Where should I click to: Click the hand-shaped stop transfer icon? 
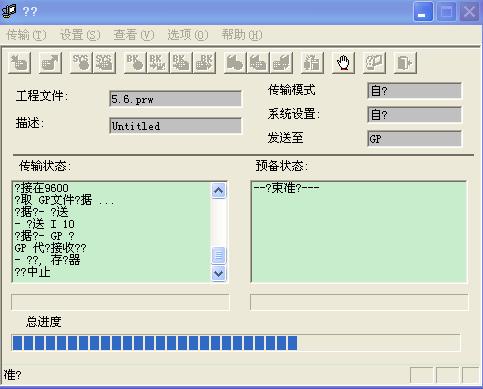pyautogui.click(x=343, y=63)
